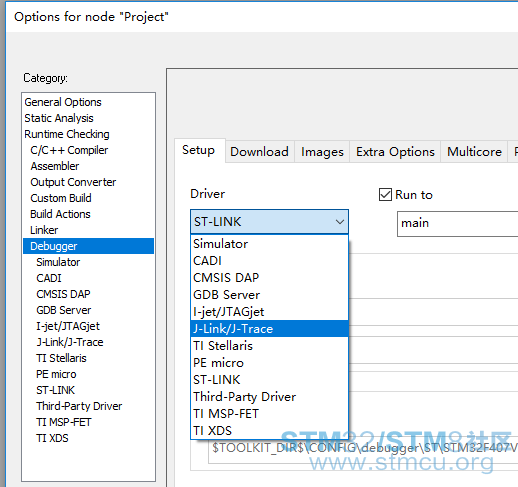Choose TI Stellaris in Driver dropdown

269,346
